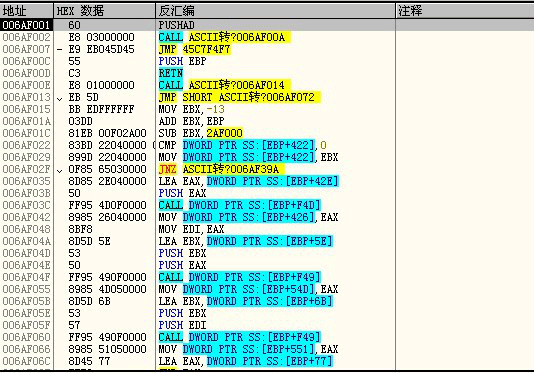Image resolution: width=534 pixels, height=373 pixels.
Task: Select the PUSH EBP instruction
Action: [x=183, y=61]
